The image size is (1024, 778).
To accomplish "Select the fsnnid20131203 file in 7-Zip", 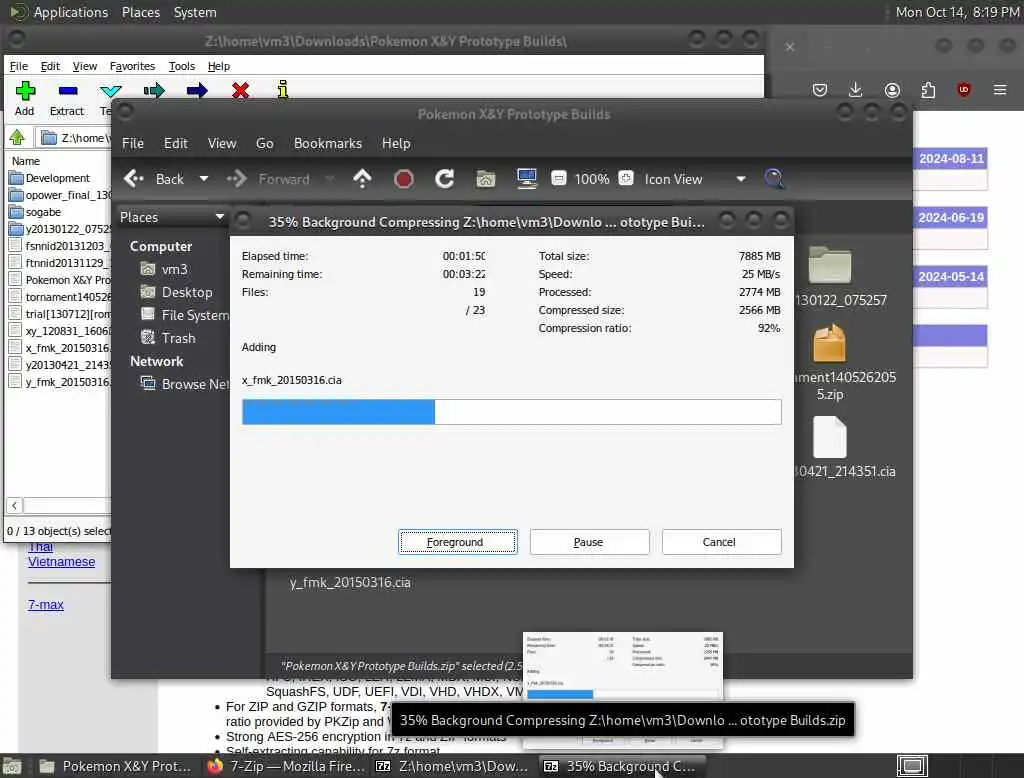I will (59, 246).
